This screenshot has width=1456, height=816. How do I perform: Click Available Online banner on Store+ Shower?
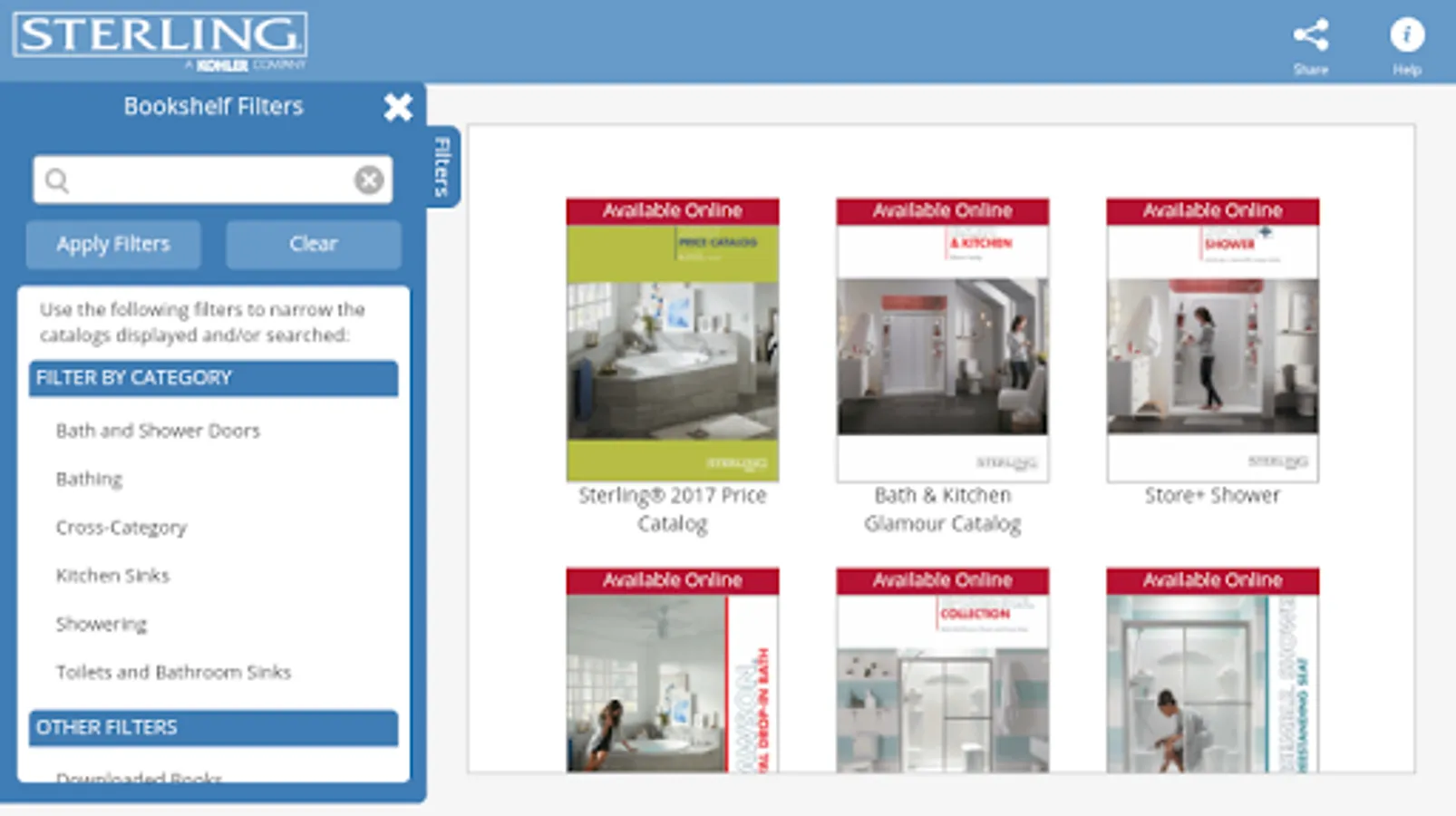1213,211
